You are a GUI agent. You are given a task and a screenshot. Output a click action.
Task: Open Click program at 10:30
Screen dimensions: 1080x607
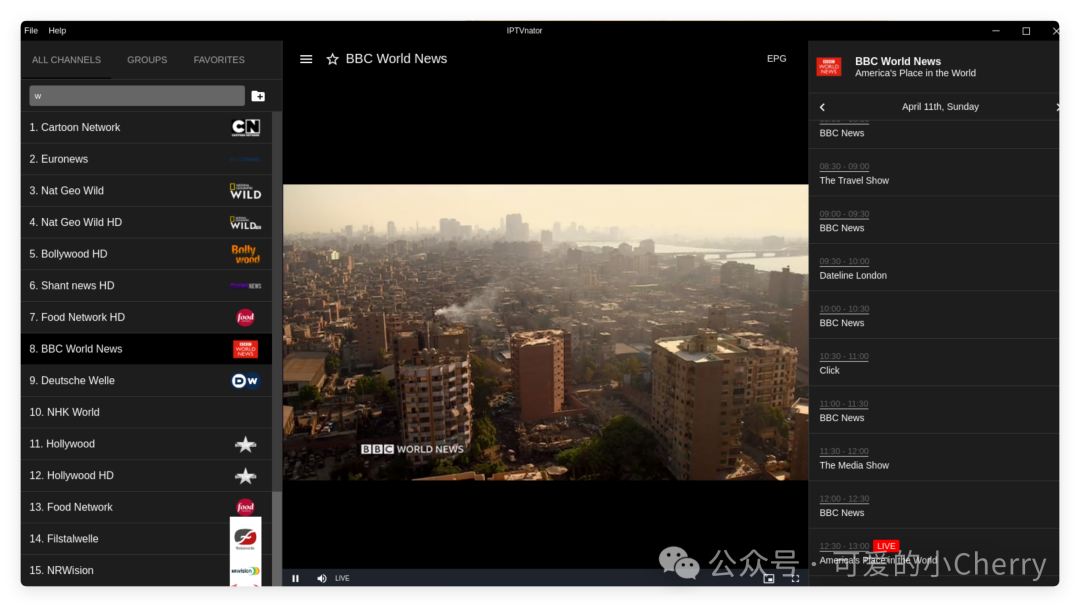coord(933,363)
